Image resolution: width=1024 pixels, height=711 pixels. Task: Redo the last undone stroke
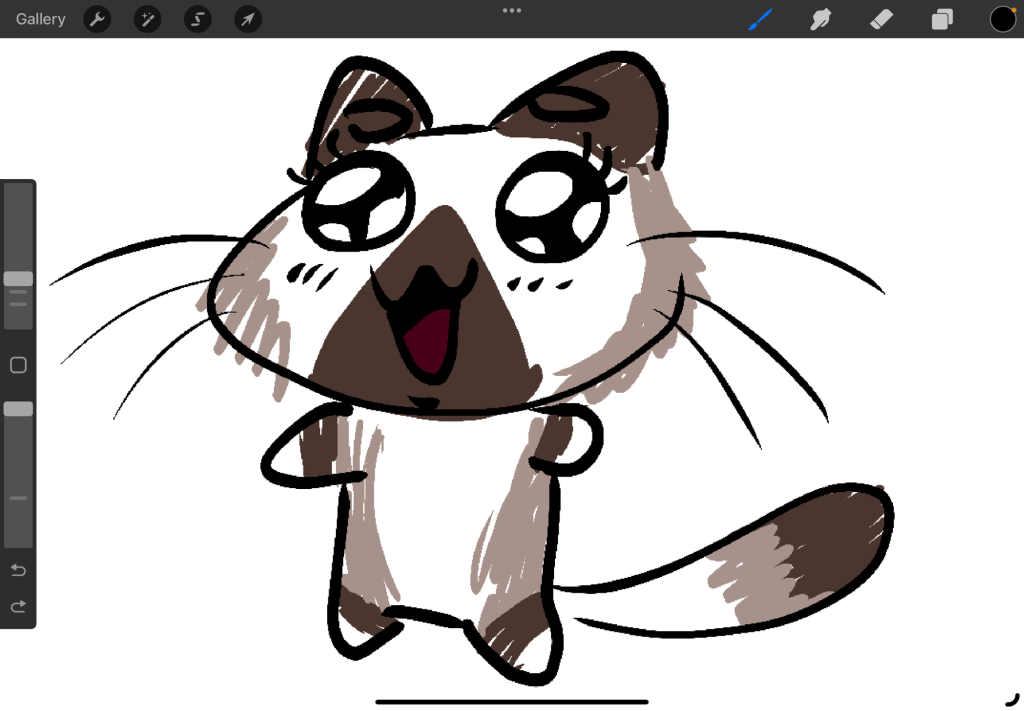click(x=18, y=606)
